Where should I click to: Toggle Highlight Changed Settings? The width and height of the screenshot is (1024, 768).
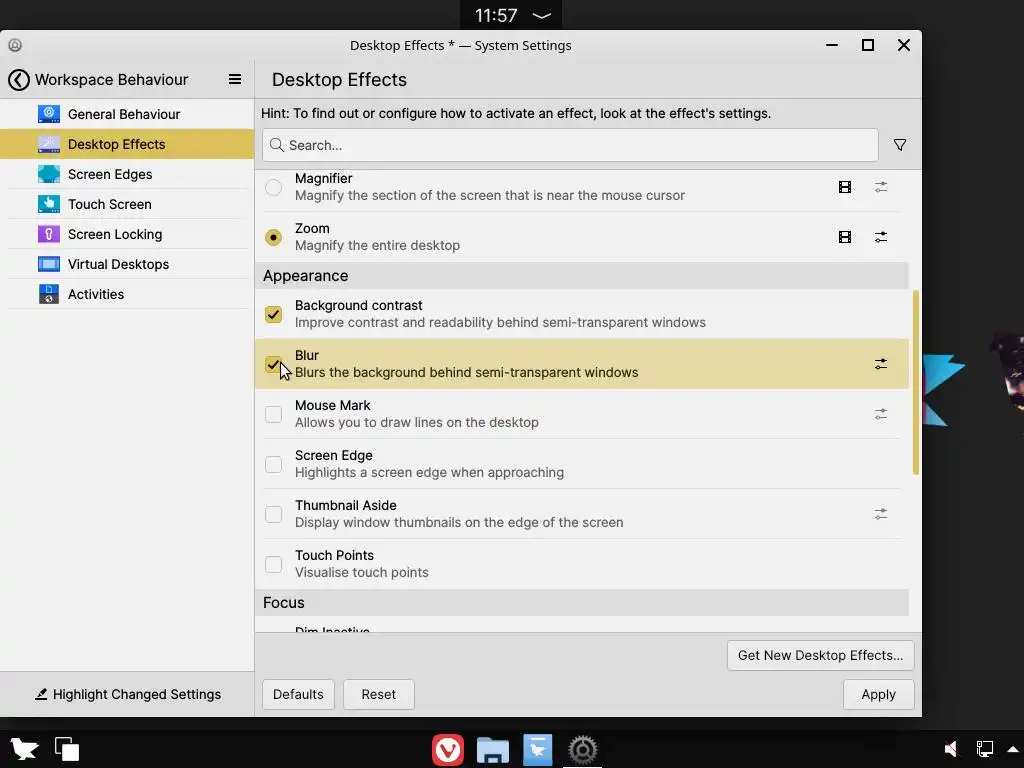coord(127,694)
